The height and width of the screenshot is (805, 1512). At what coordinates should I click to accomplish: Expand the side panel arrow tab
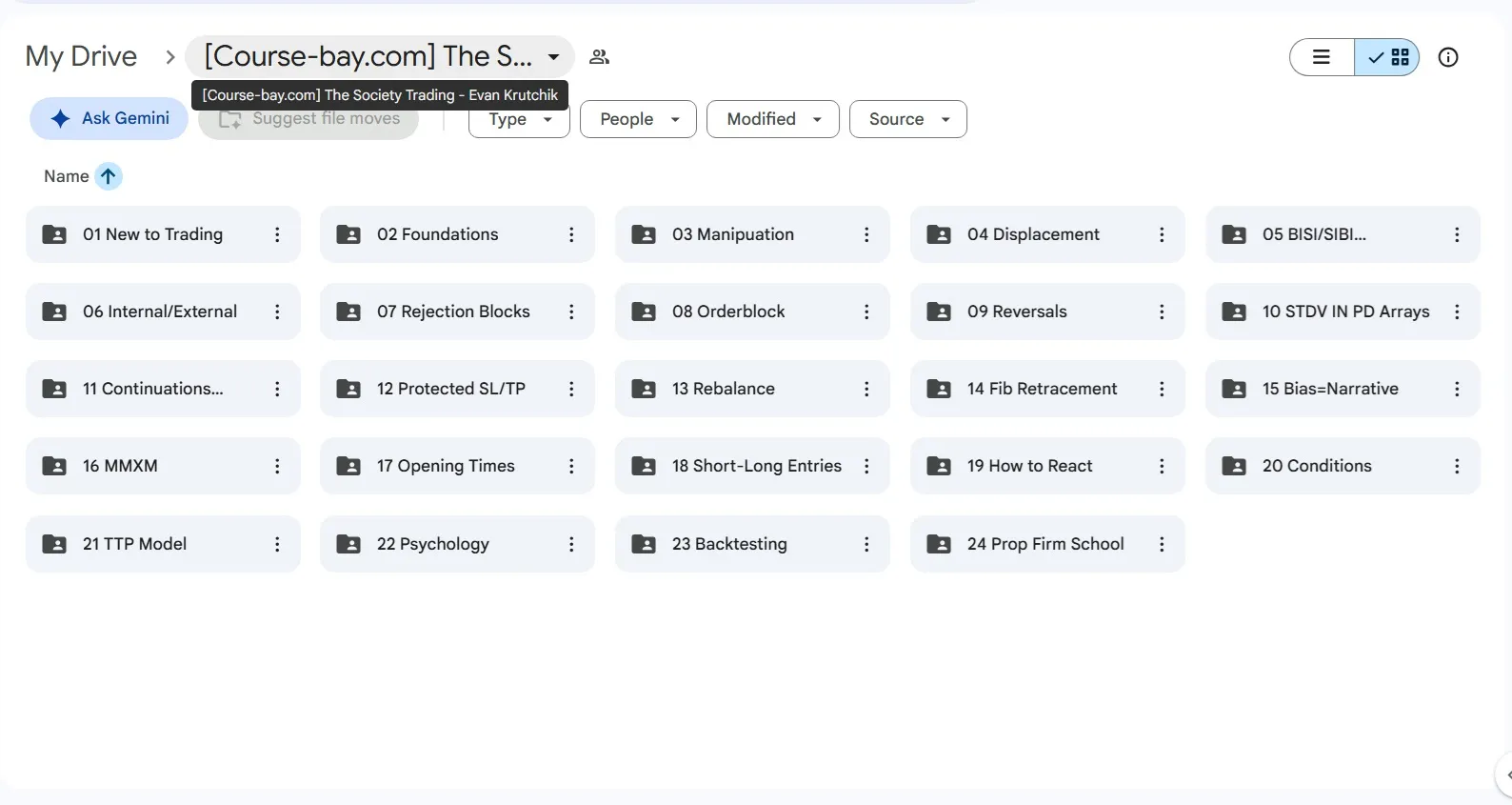pyautogui.click(x=1505, y=775)
